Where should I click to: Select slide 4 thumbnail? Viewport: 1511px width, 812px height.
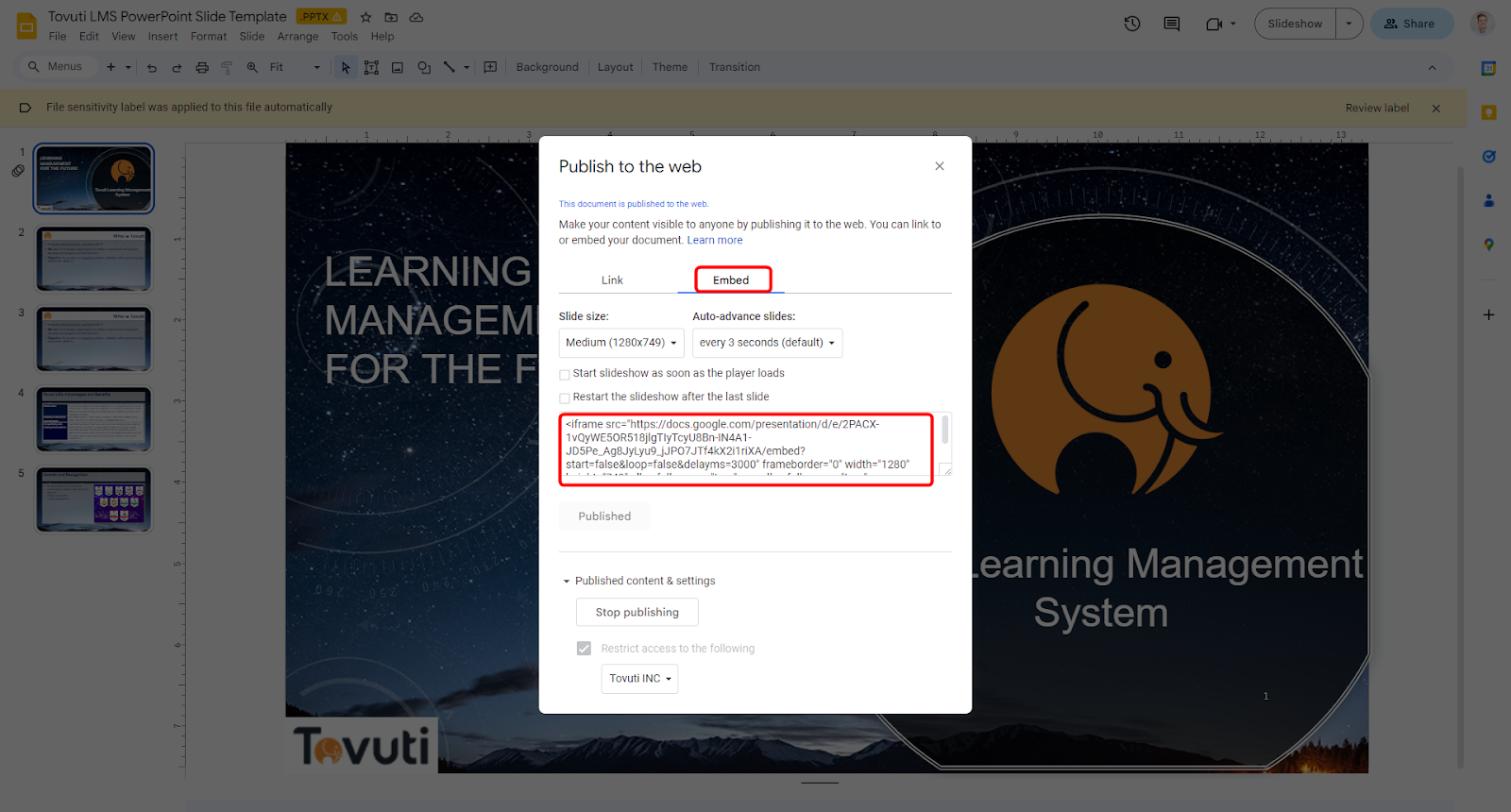(93, 419)
